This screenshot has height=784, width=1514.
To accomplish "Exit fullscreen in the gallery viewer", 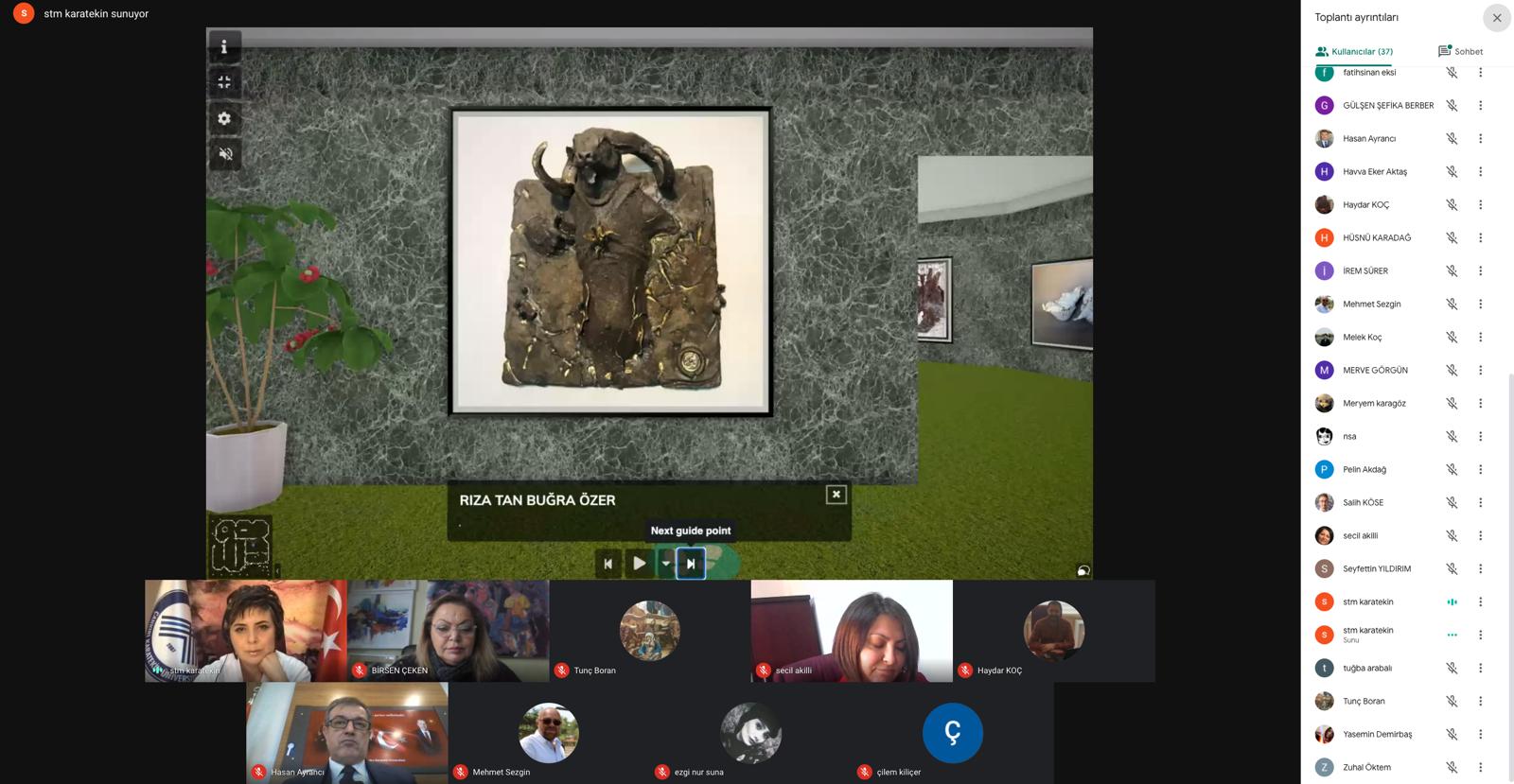I will (x=224, y=82).
